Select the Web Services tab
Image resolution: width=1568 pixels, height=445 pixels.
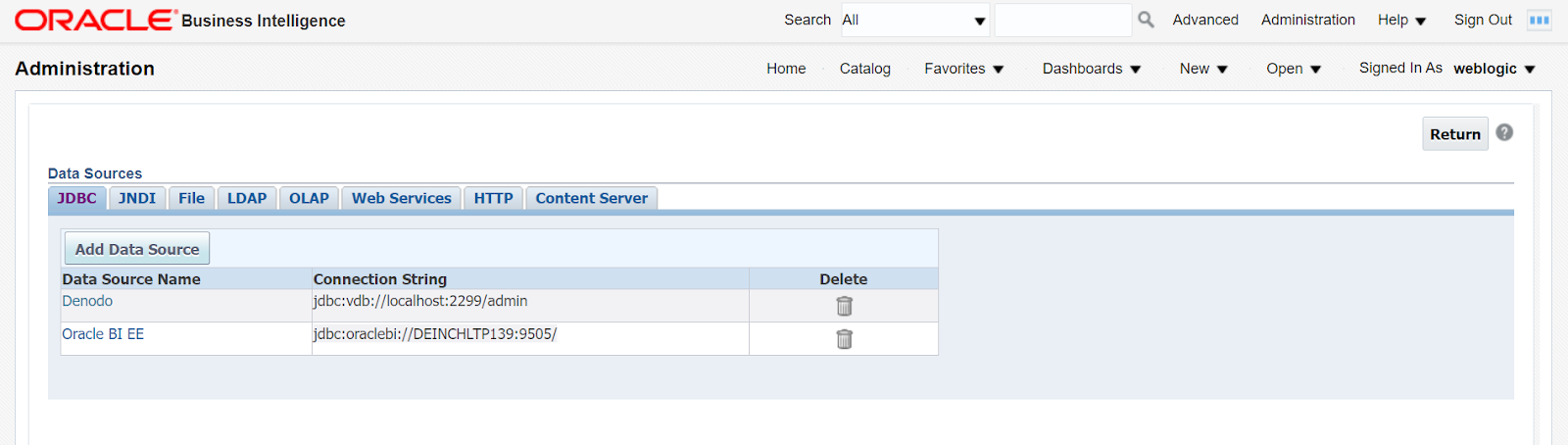pos(402,198)
